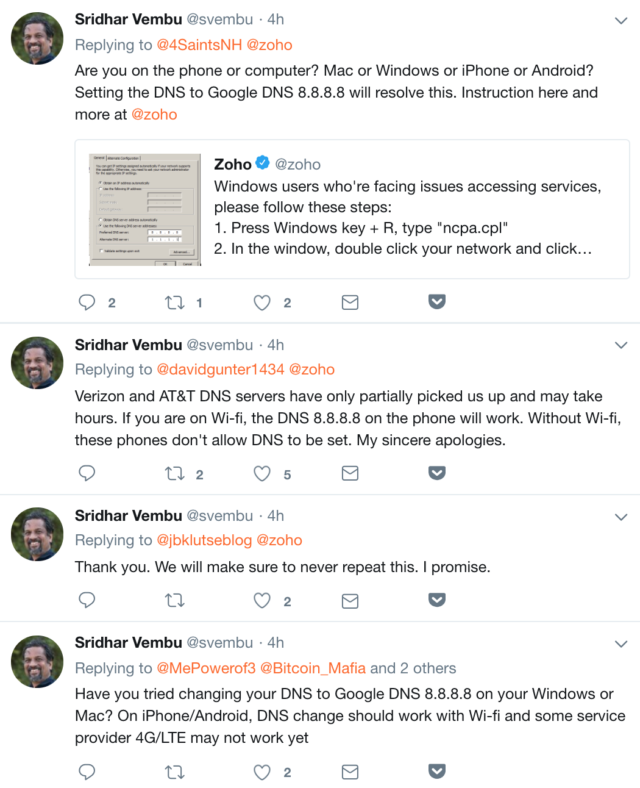Open the chevron menu on 'Thank you' tweet
This screenshot has height=788, width=640.
coord(619,515)
